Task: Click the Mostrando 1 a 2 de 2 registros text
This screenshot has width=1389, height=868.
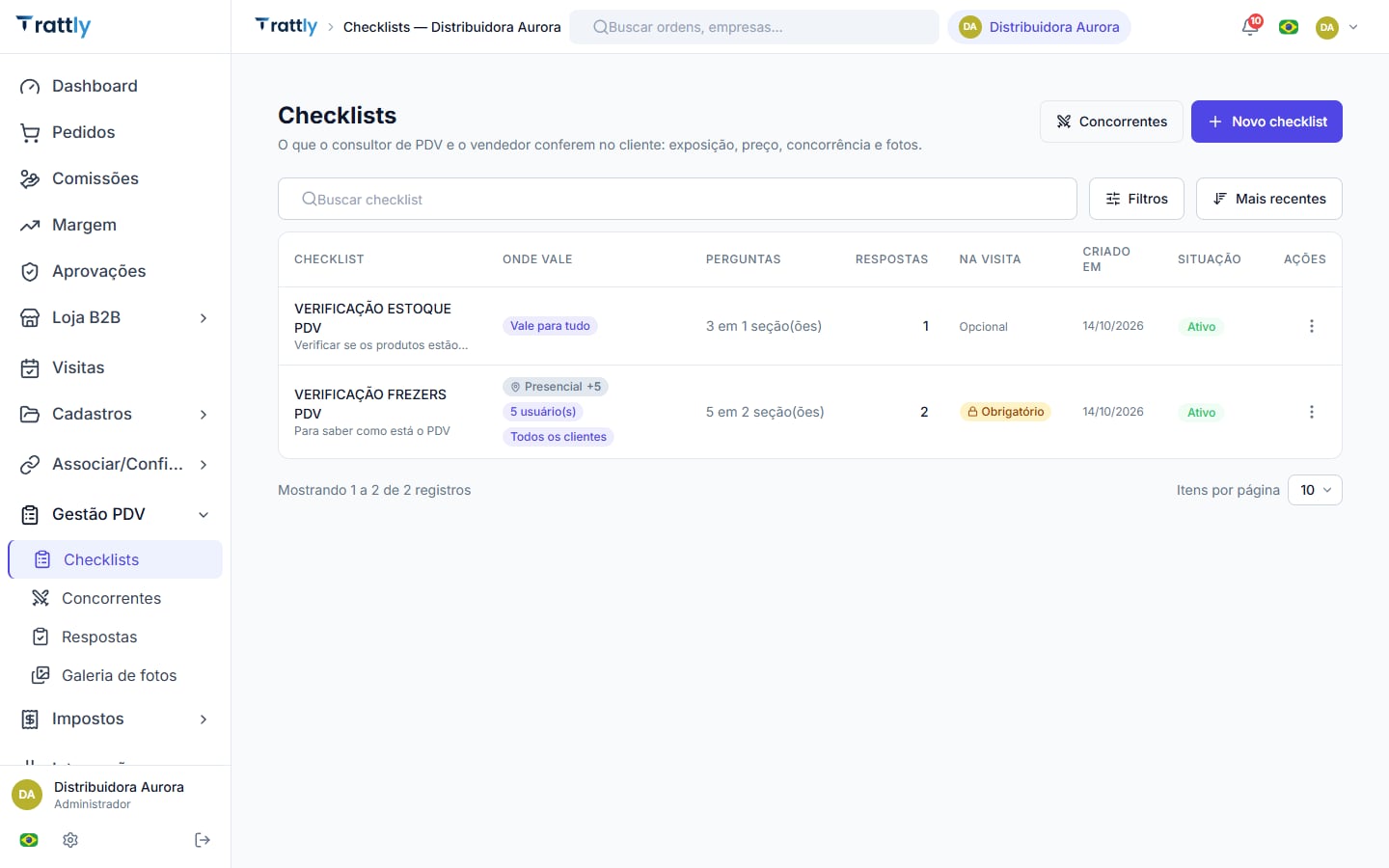Action: coord(374,490)
